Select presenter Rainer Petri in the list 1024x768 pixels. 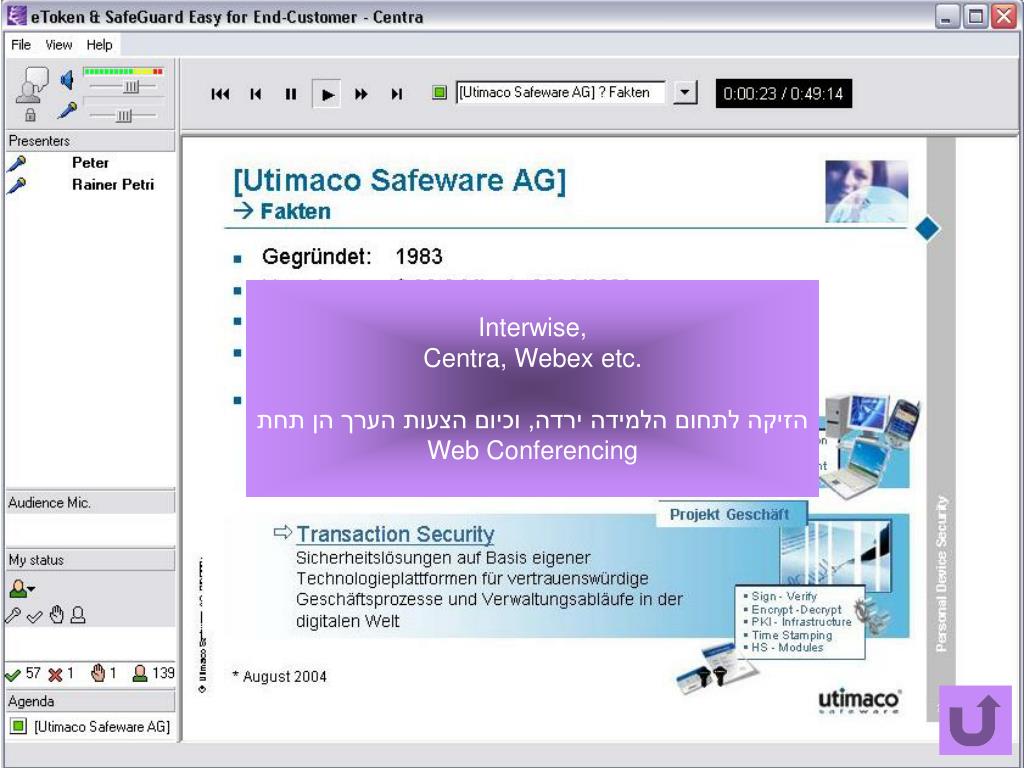pyautogui.click(x=113, y=185)
